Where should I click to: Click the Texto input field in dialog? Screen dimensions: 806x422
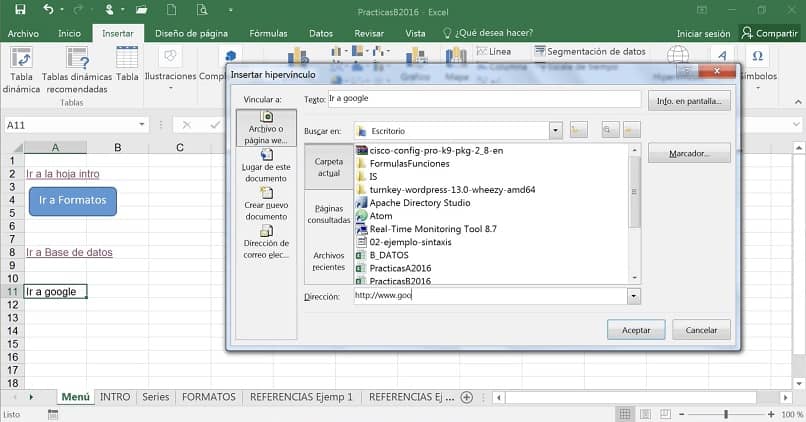tap(484, 99)
